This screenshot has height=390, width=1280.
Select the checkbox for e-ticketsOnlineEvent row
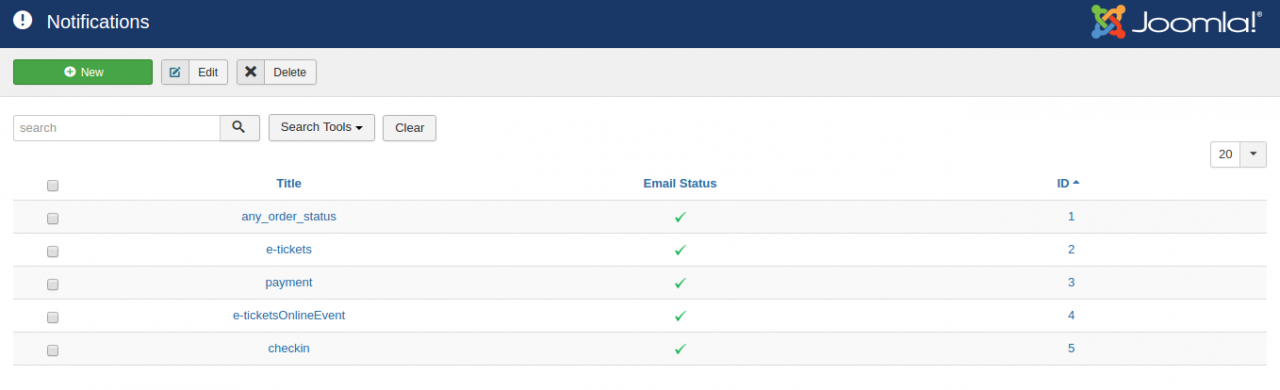pos(53,317)
